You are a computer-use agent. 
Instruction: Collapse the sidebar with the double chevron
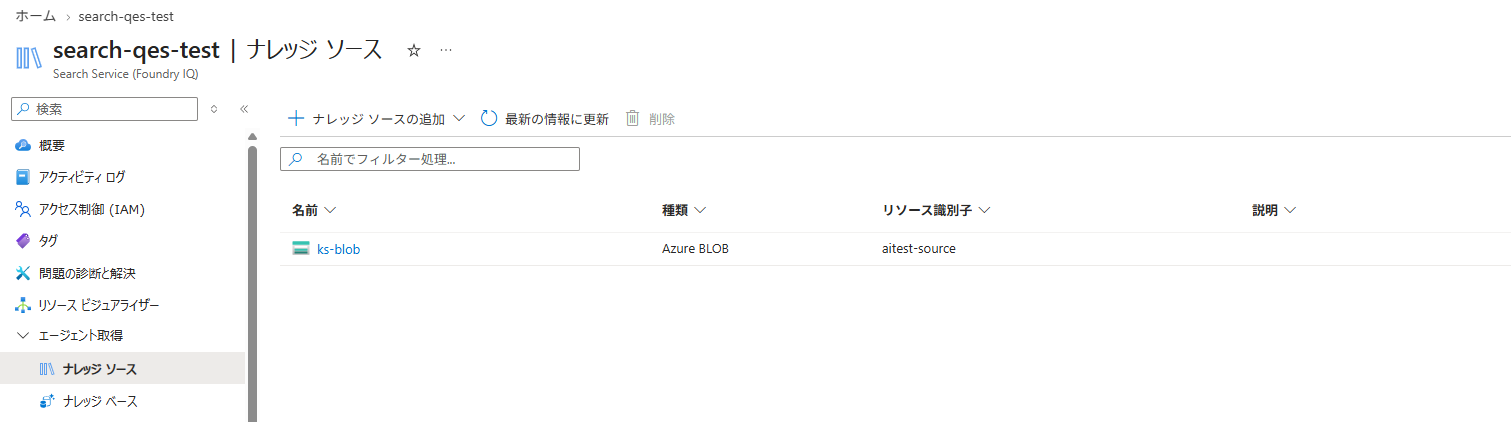tap(244, 109)
